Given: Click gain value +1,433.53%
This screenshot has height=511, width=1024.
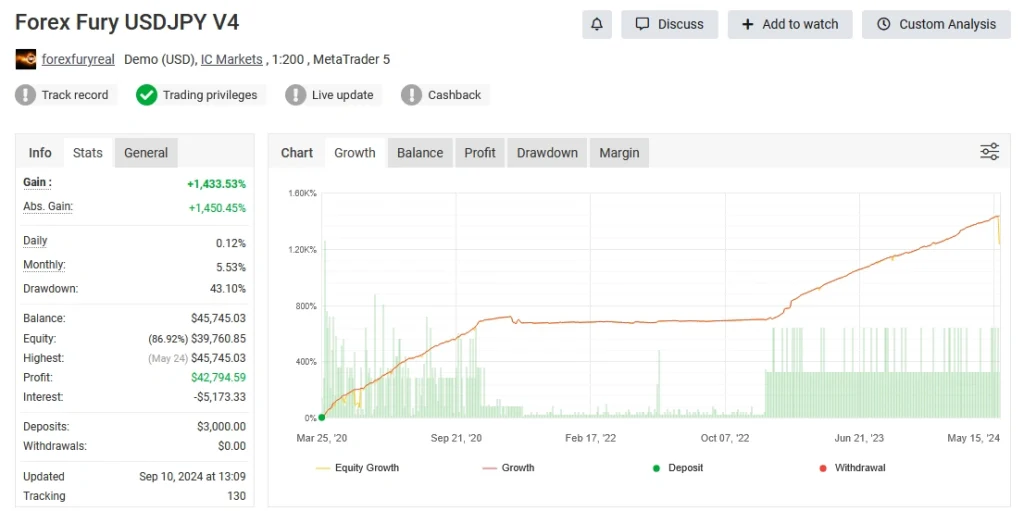Looking at the screenshot, I should pyautogui.click(x=217, y=184).
